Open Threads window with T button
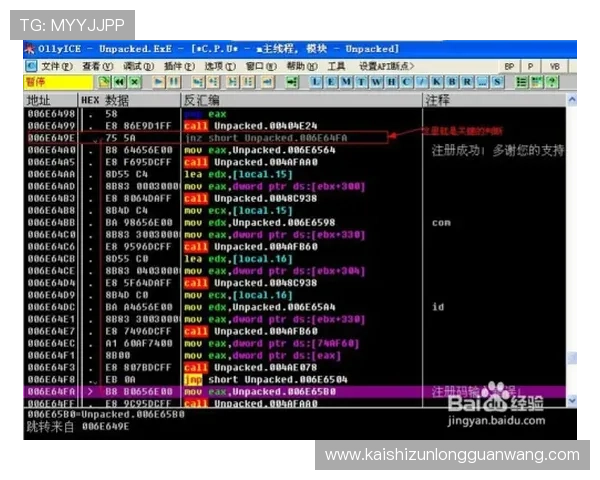Image resolution: width=600 pixels, height=480 pixels. 361,82
